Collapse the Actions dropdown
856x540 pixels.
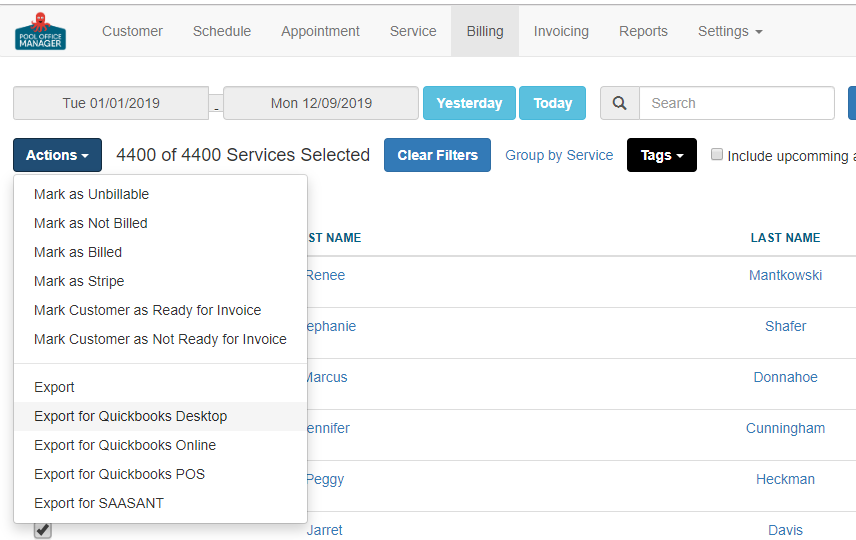[x=57, y=155]
